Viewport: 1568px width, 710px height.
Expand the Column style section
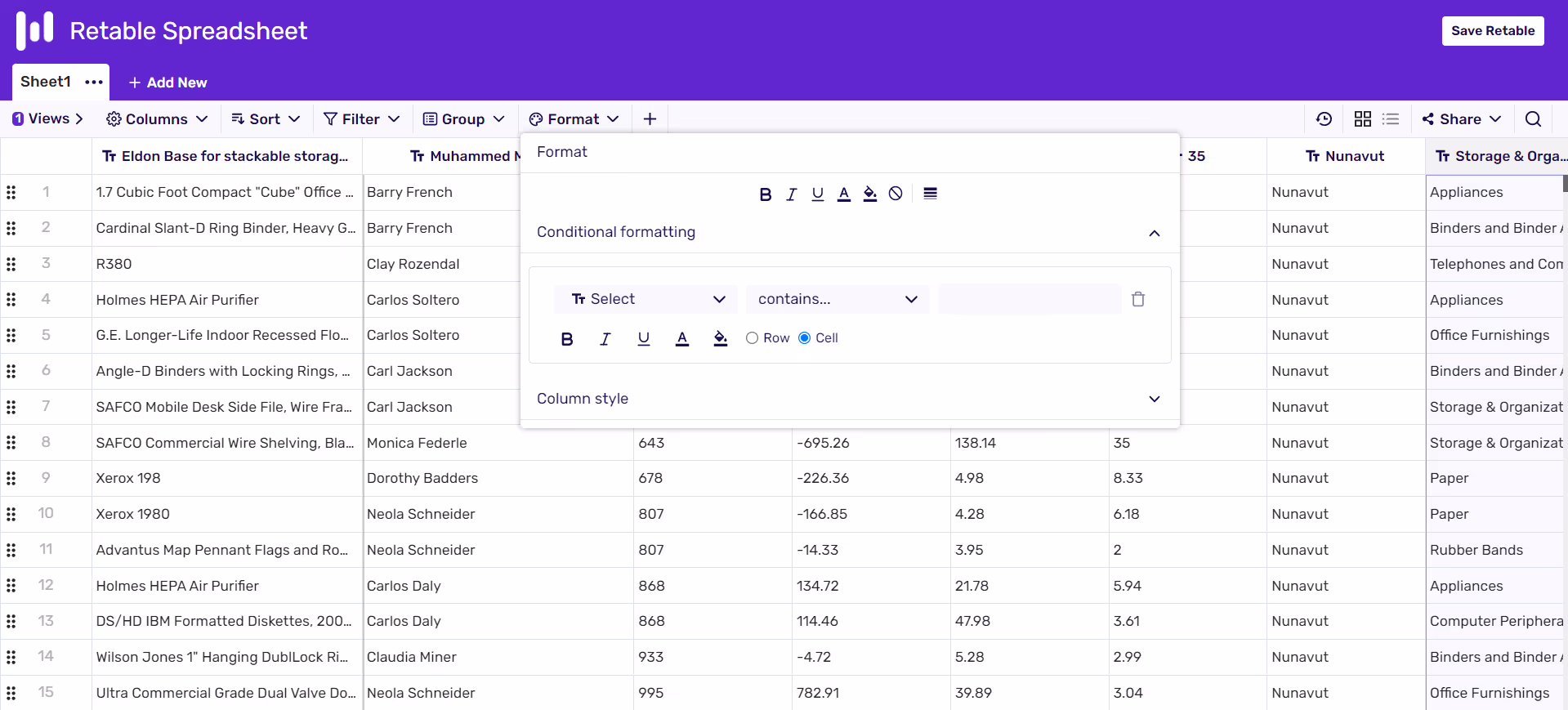[x=850, y=399]
